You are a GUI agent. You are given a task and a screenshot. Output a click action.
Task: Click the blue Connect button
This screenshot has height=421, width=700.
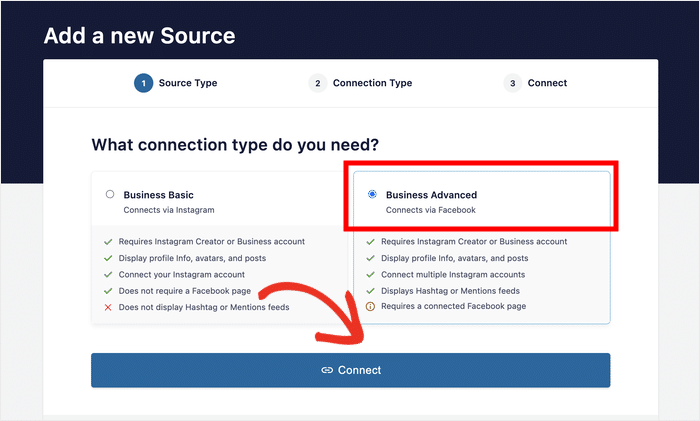pos(350,370)
